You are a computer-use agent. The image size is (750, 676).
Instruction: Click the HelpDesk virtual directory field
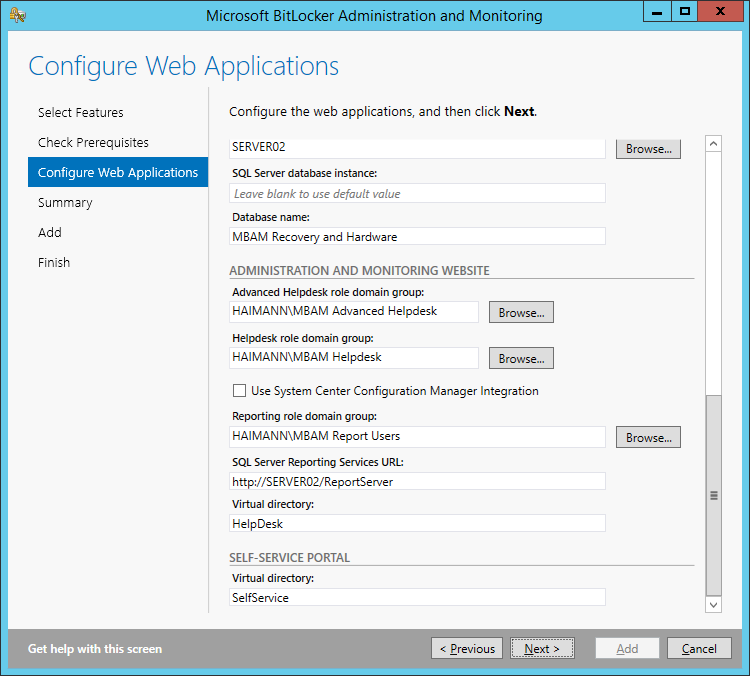[417, 523]
